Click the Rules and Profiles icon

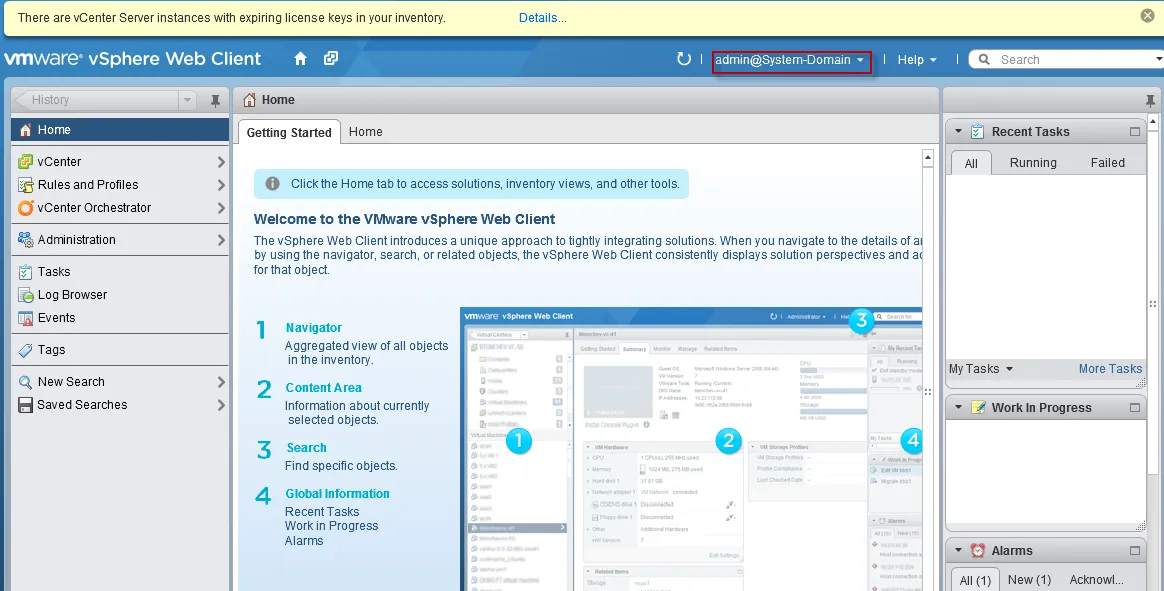pos(26,185)
